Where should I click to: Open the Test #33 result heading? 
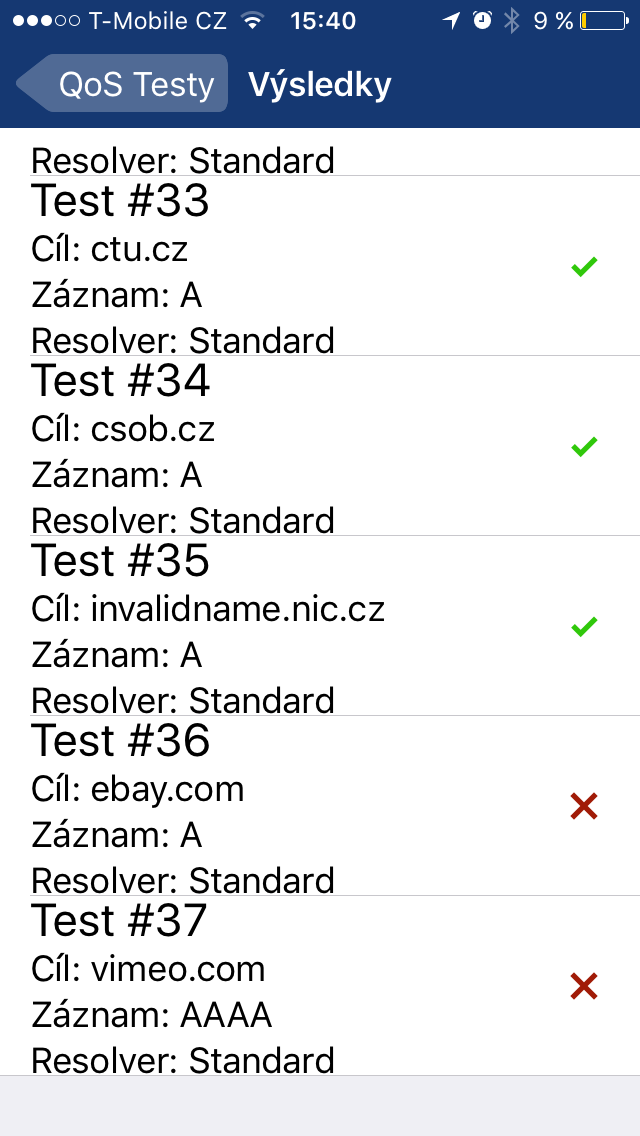click(x=120, y=201)
